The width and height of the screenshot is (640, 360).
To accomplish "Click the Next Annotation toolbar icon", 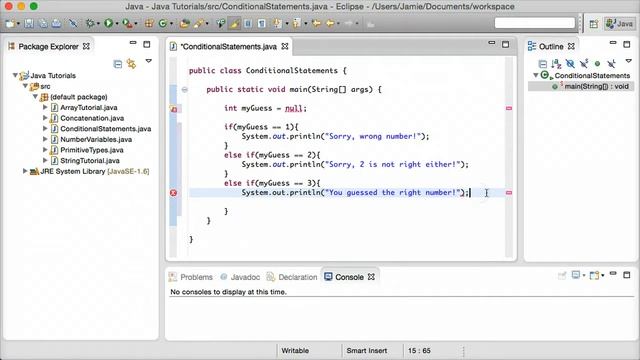I will click(x=278, y=24).
